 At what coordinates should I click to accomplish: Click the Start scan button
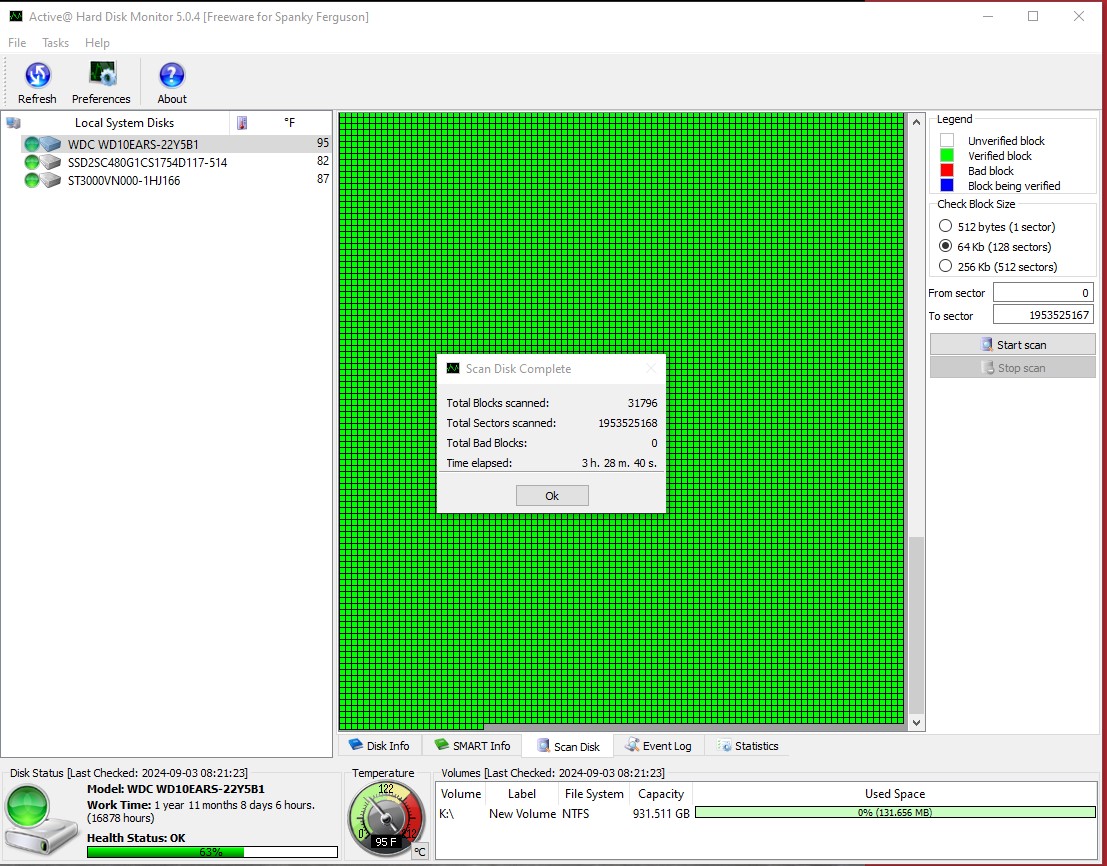click(x=1012, y=344)
